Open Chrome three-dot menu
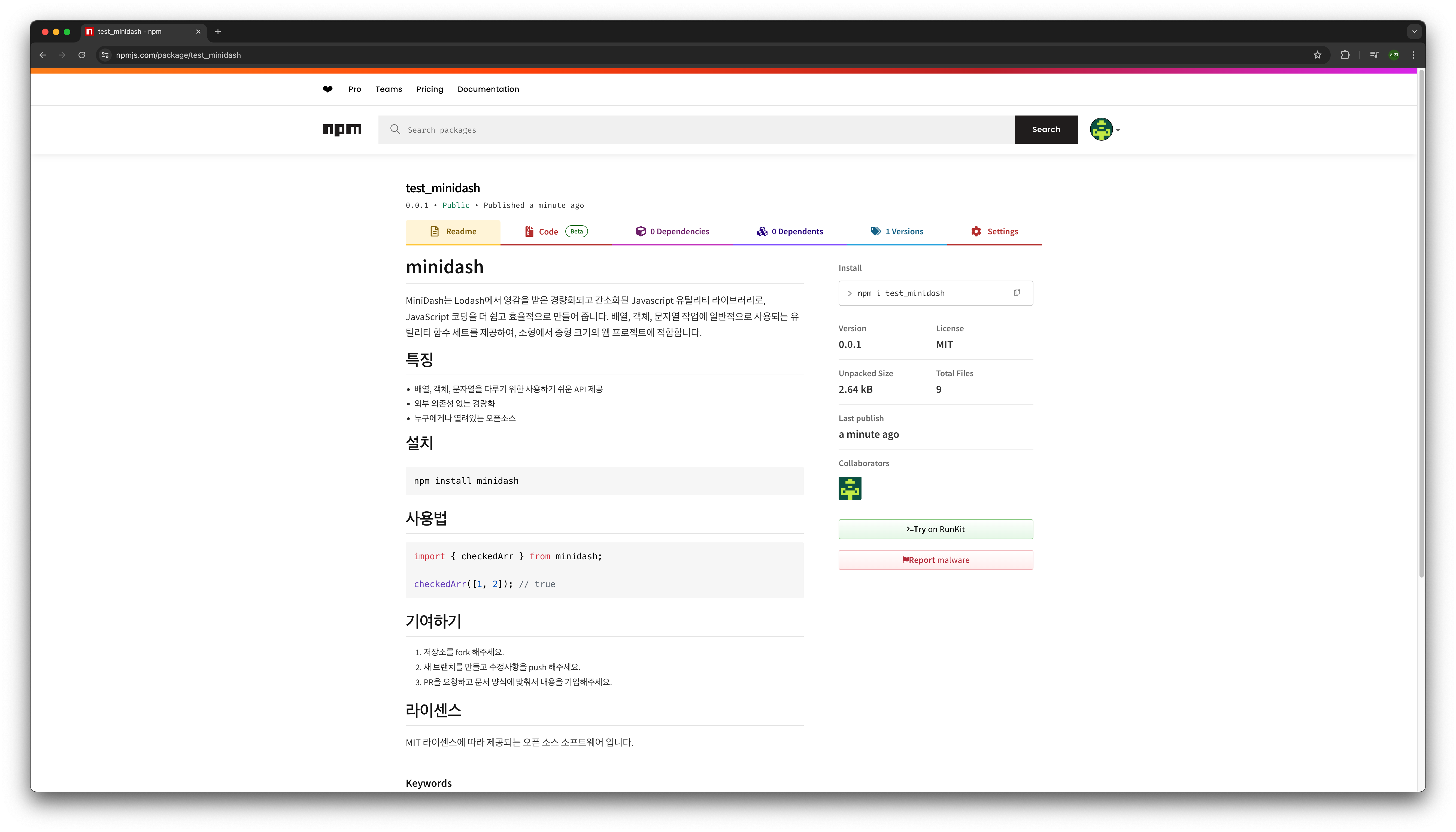Image resolution: width=1456 pixels, height=832 pixels. click(1413, 55)
